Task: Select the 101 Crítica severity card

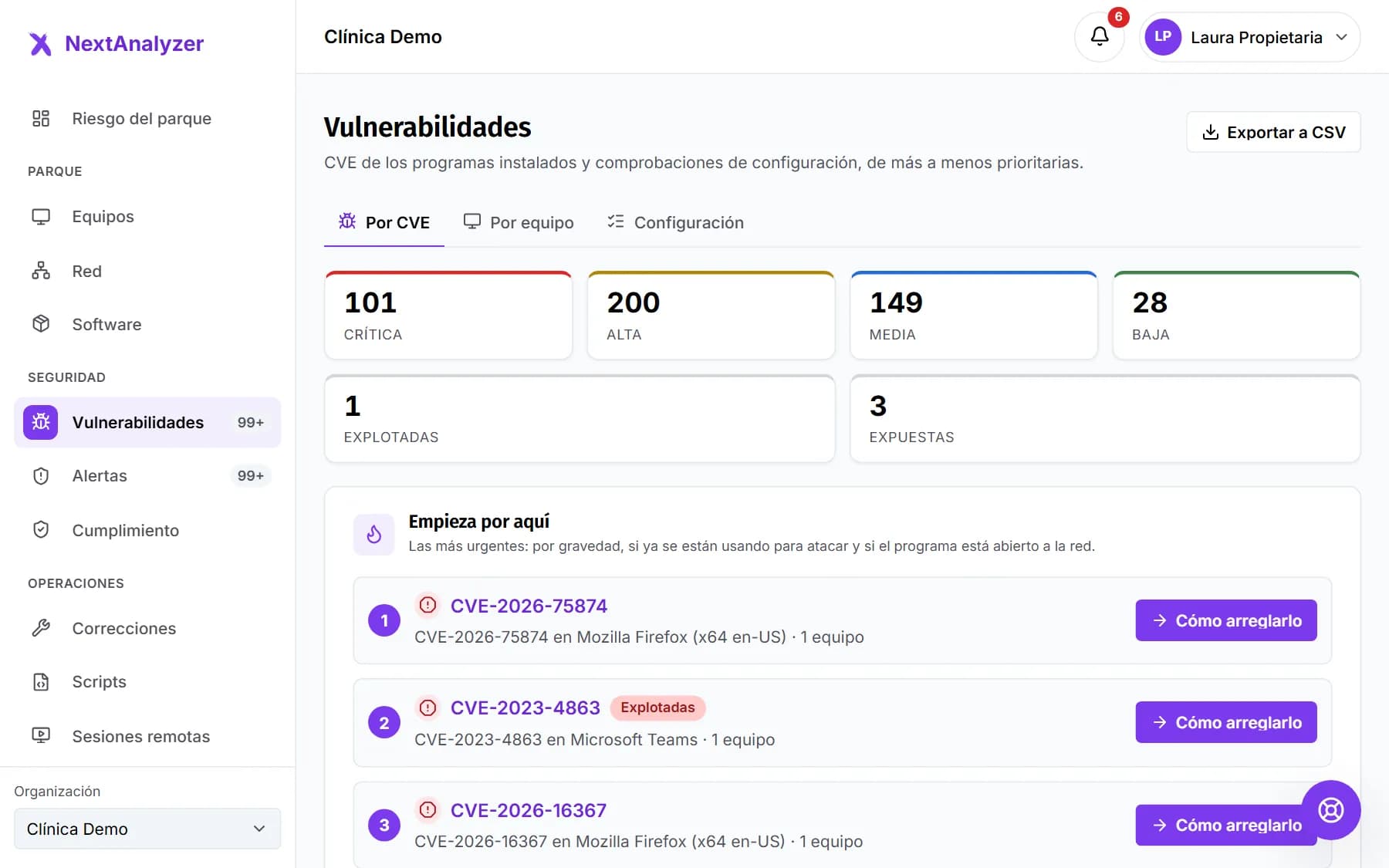Action: [x=448, y=316]
